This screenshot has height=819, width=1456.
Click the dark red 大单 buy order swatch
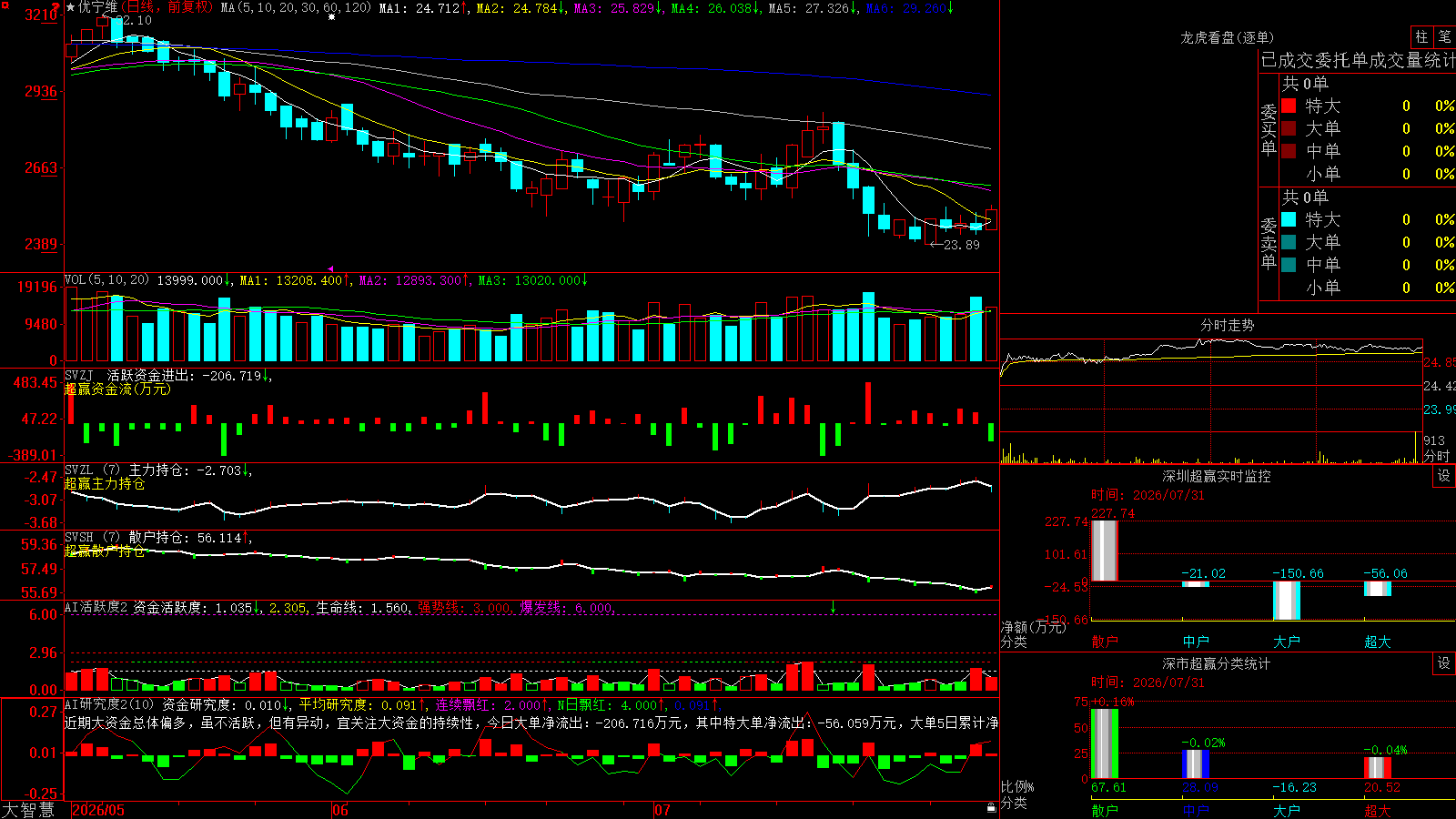[x=1289, y=128]
